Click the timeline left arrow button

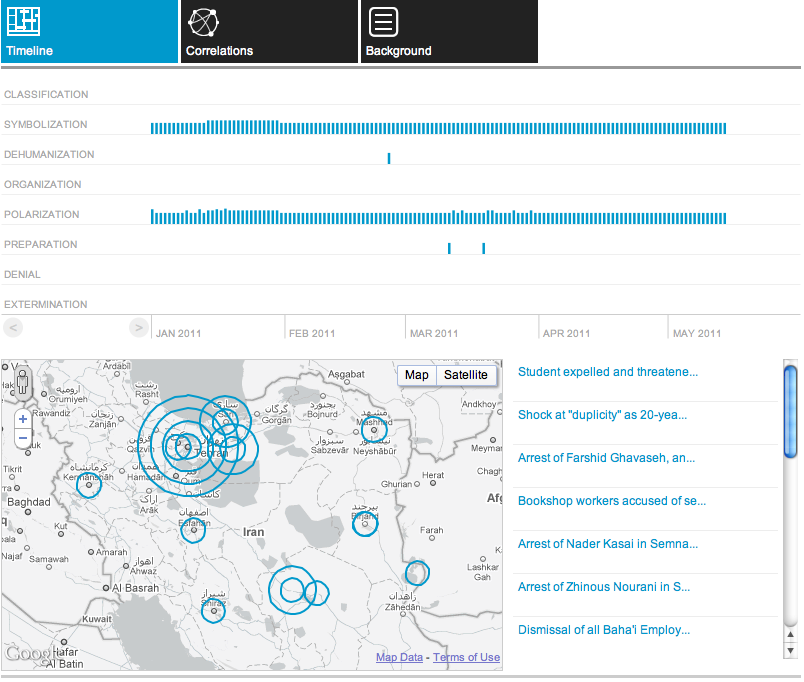click(14, 327)
